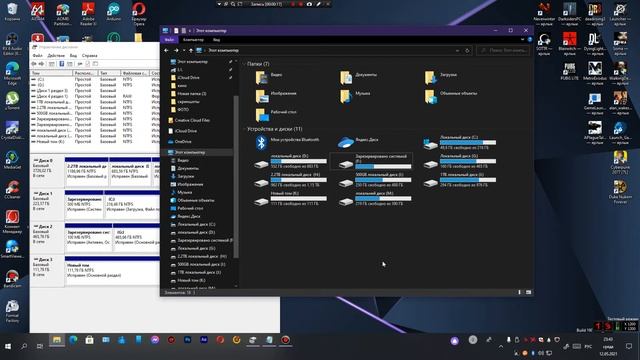The width and height of the screenshot is (640, 360).
Task: Open Task View on taskbar
Action: click(x=40, y=347)
